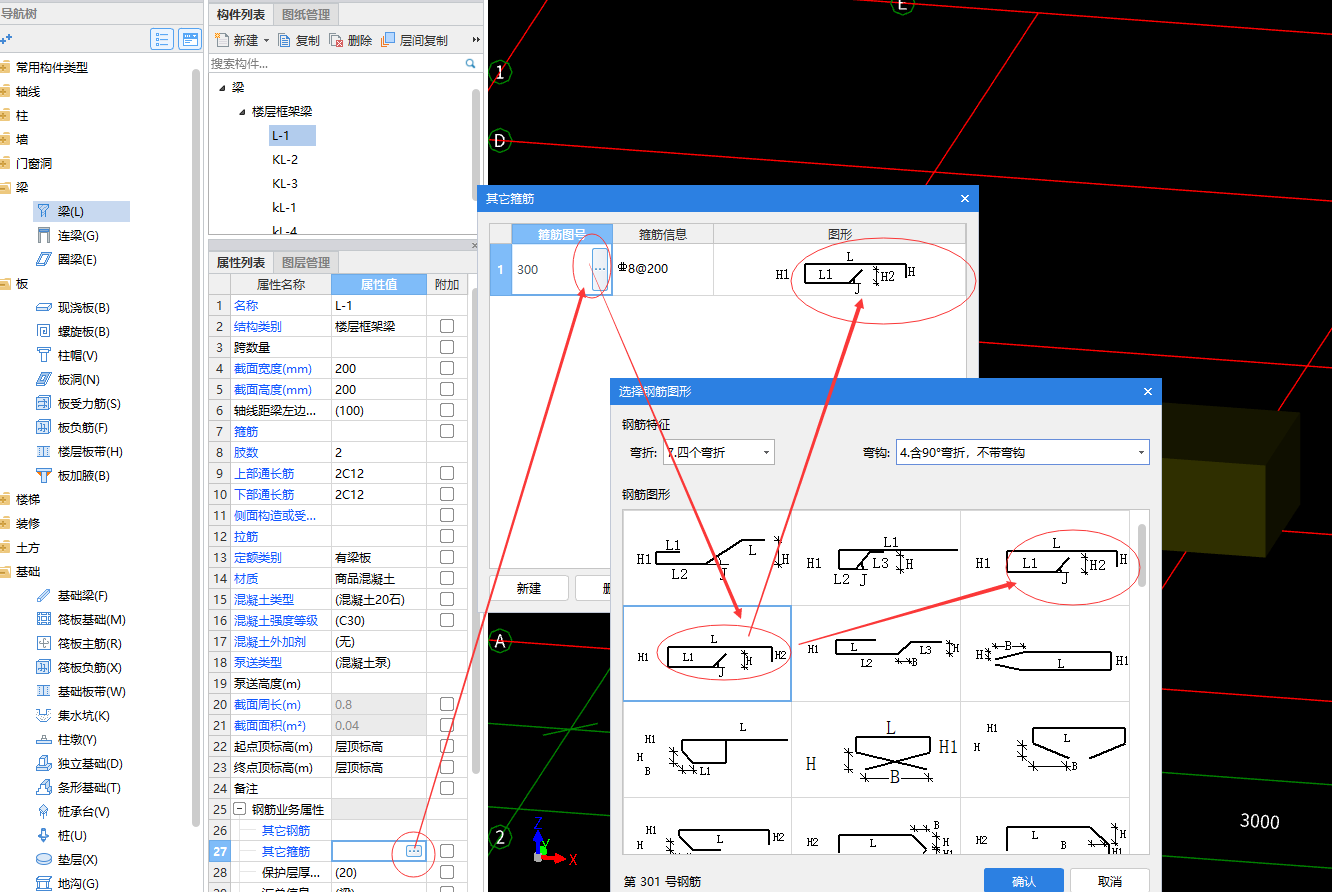The width and height of the screenshot is (1332, 892).
Task: Select 桩(U) pile component
Action: click(x=72, y=835)
